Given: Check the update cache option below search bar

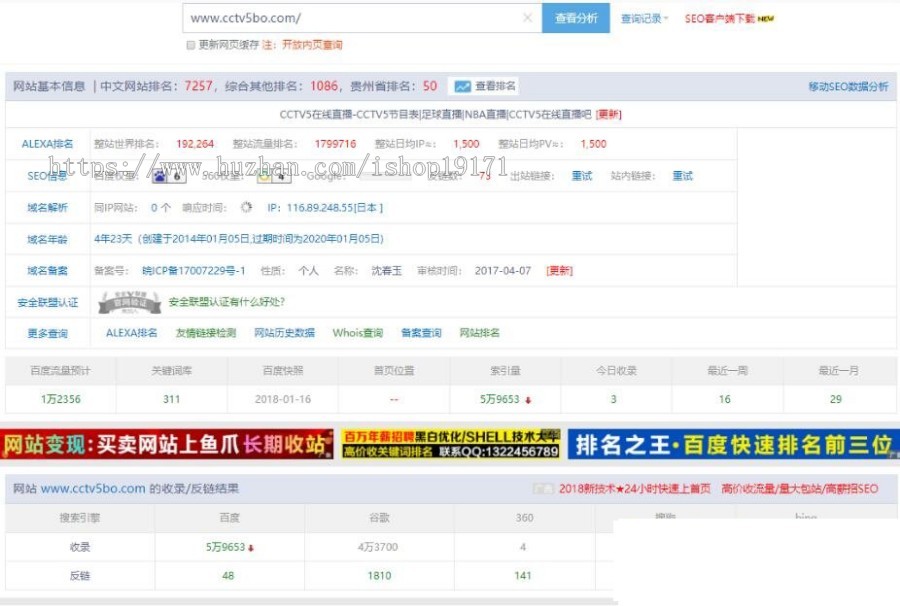Looking at the screenshot, I should pyautogui.click(x=190, y=47).
